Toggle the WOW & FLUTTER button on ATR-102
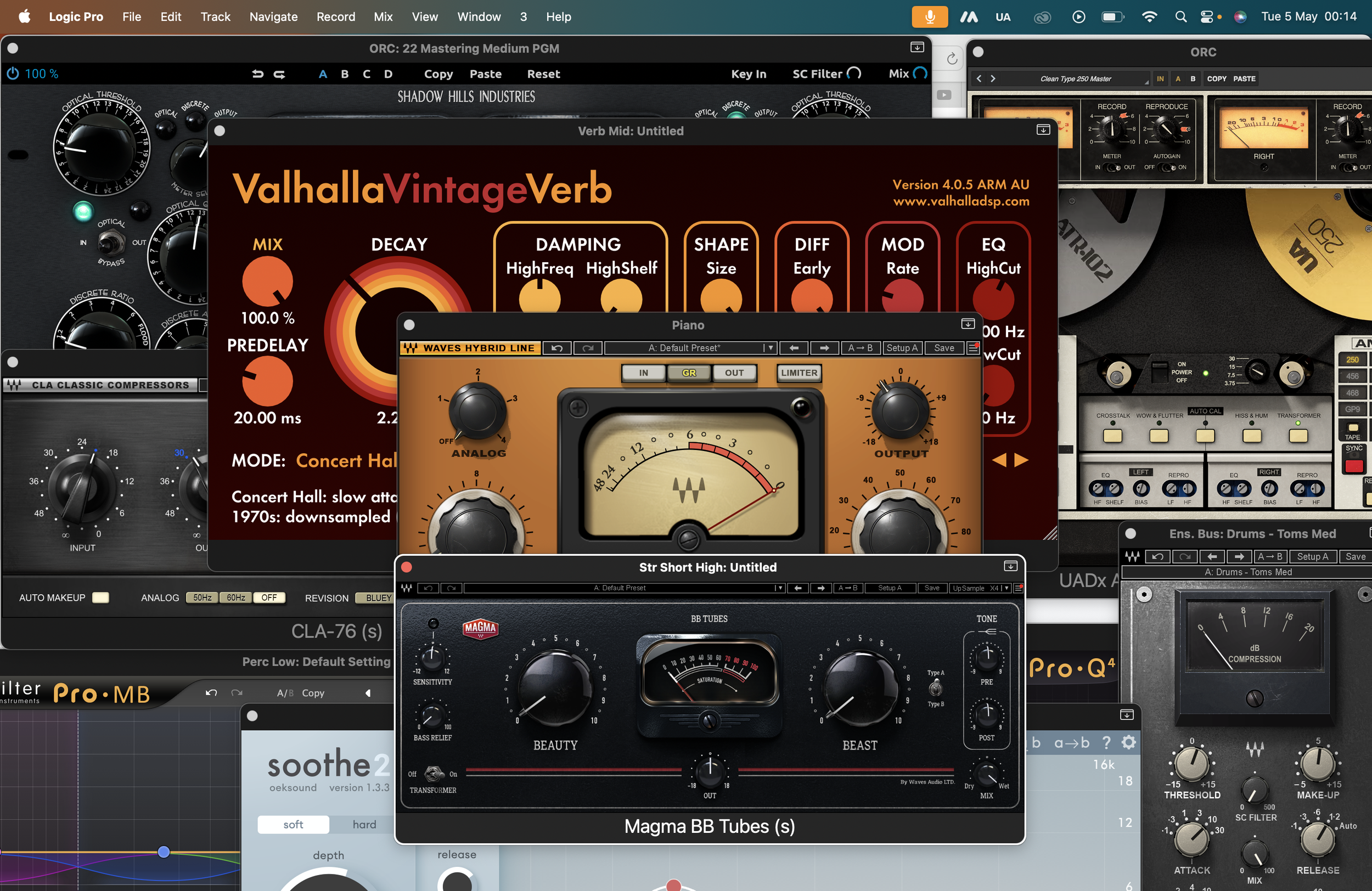The width and height of the screenshot is (1372, 891). click(x=1158, y=435)
